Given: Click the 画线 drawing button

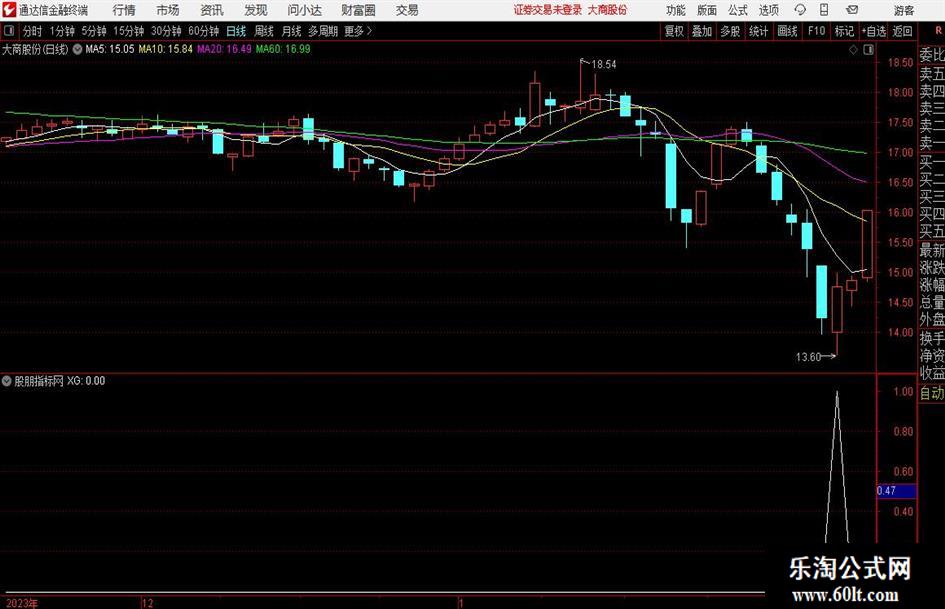Looking at the screenshot, I should click(x=787, y=31).
